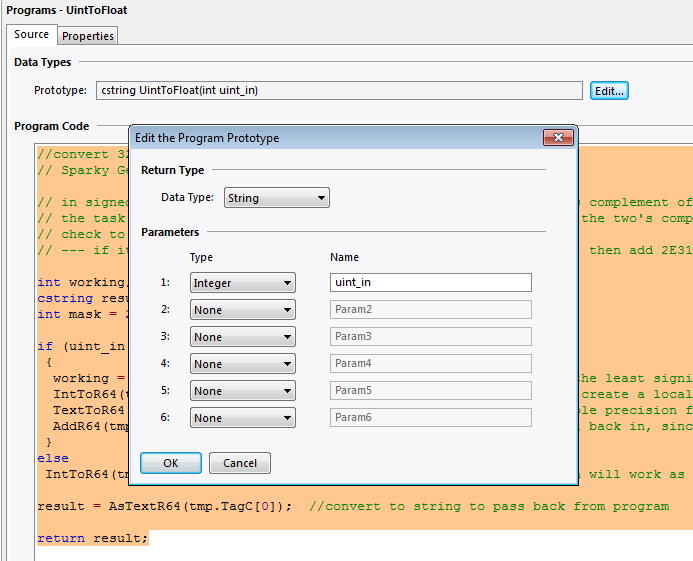Close the Edit the Program Prototype dialog

(558, 137)
